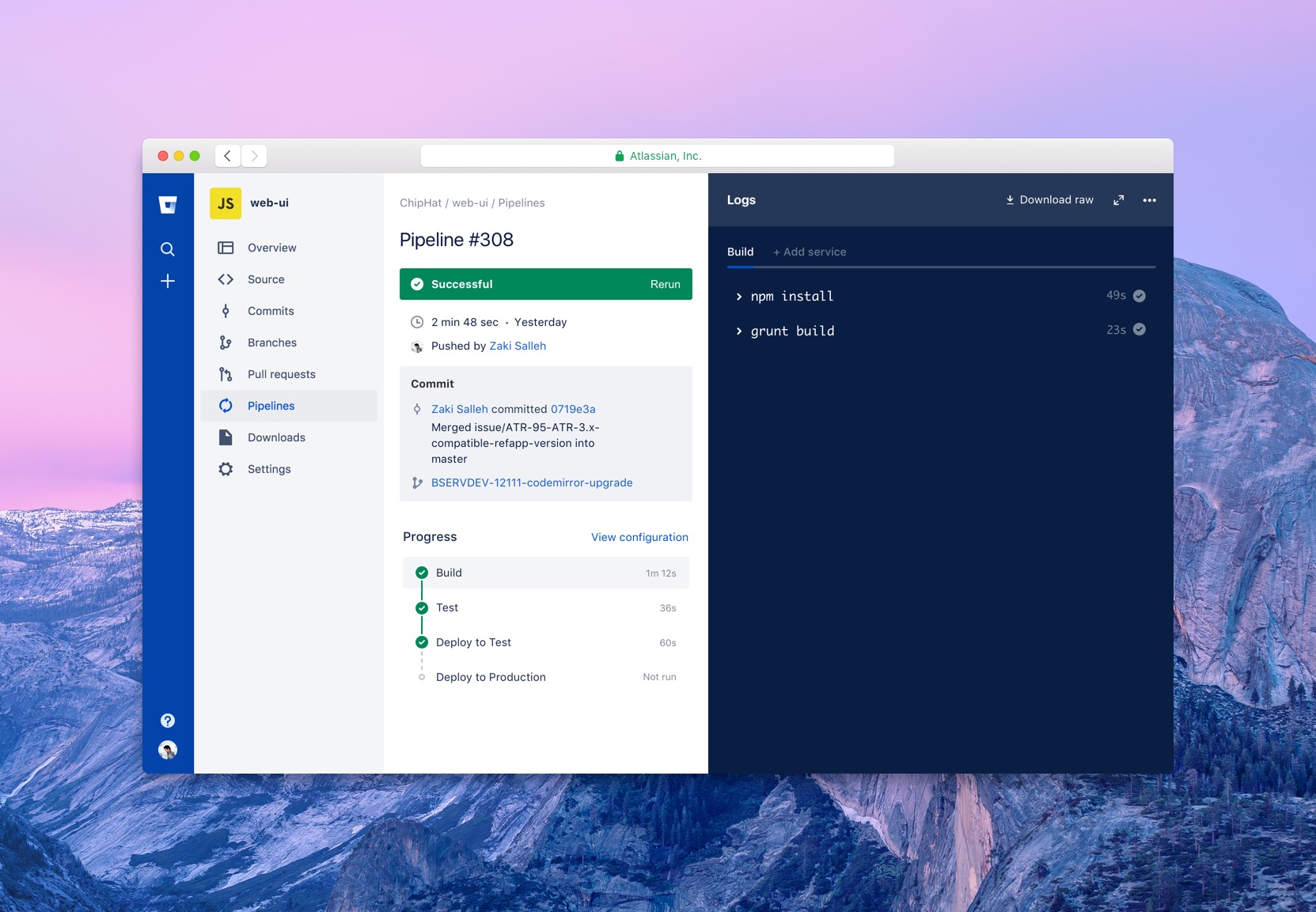Click the web-ui breadcrumb
The width and height of the screenshot is (1316, 912).
coord(470,202)
